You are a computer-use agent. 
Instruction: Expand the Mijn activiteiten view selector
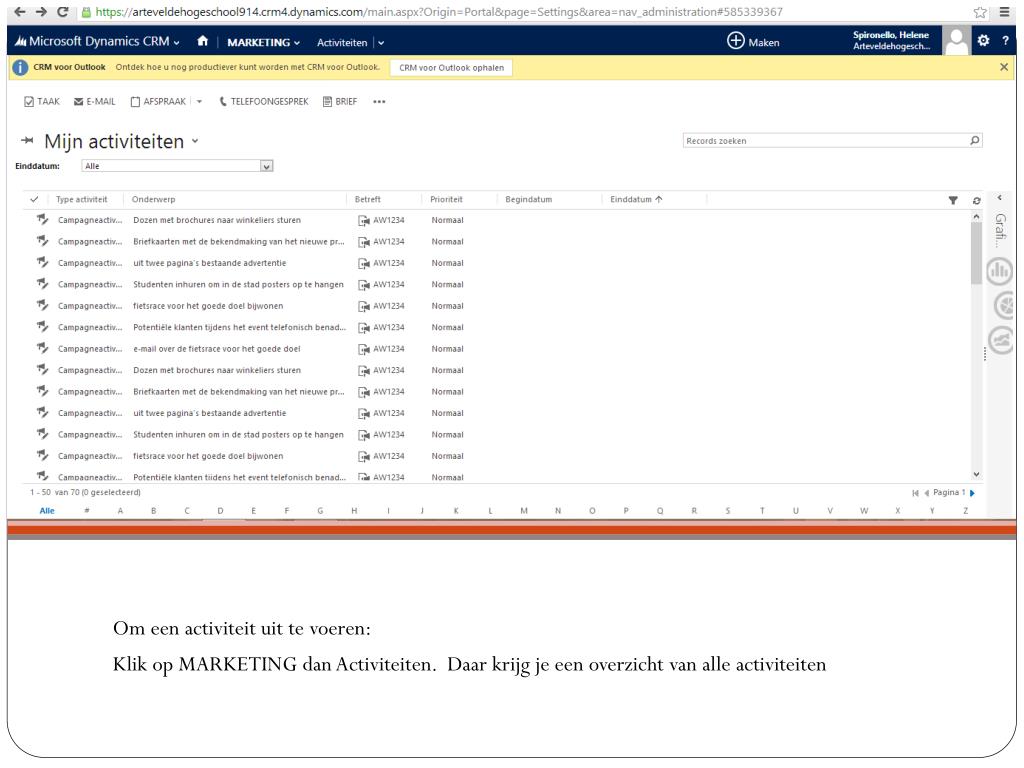[x=195, y=142]
